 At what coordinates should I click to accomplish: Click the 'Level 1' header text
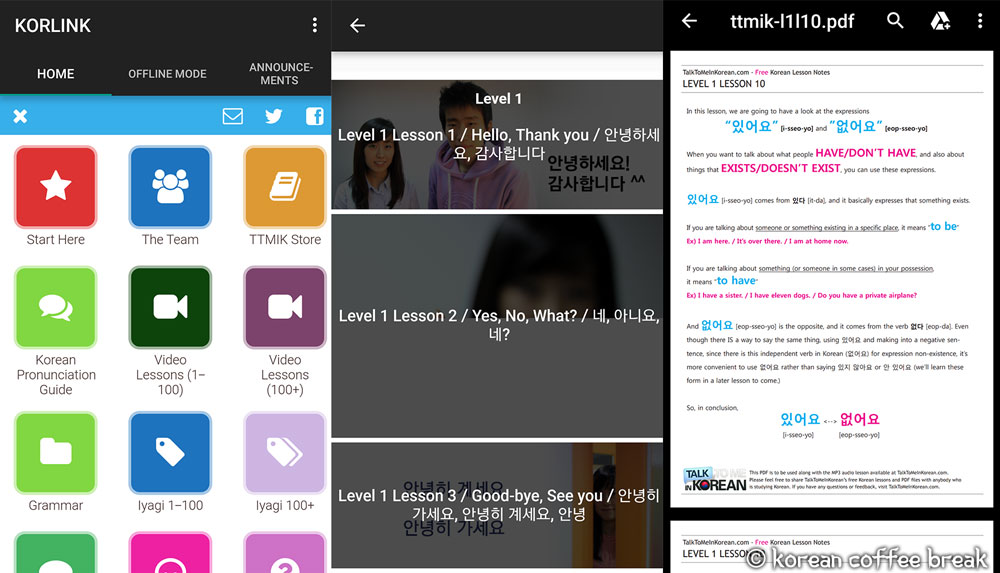[498, 99]
